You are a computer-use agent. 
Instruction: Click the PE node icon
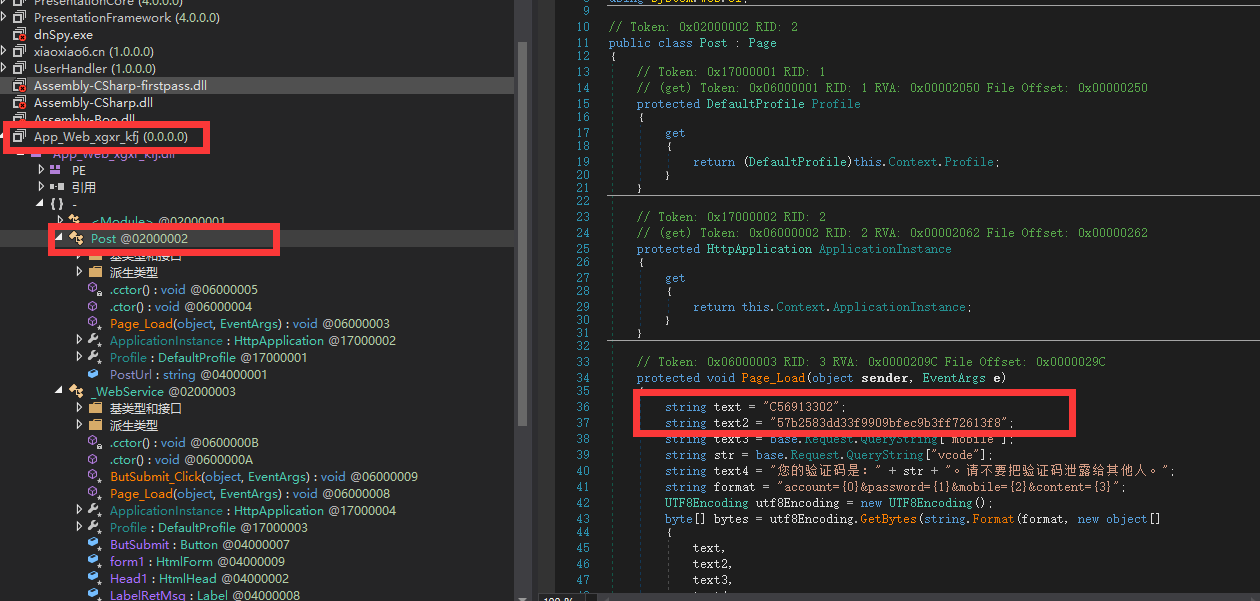tap(56, 170)
